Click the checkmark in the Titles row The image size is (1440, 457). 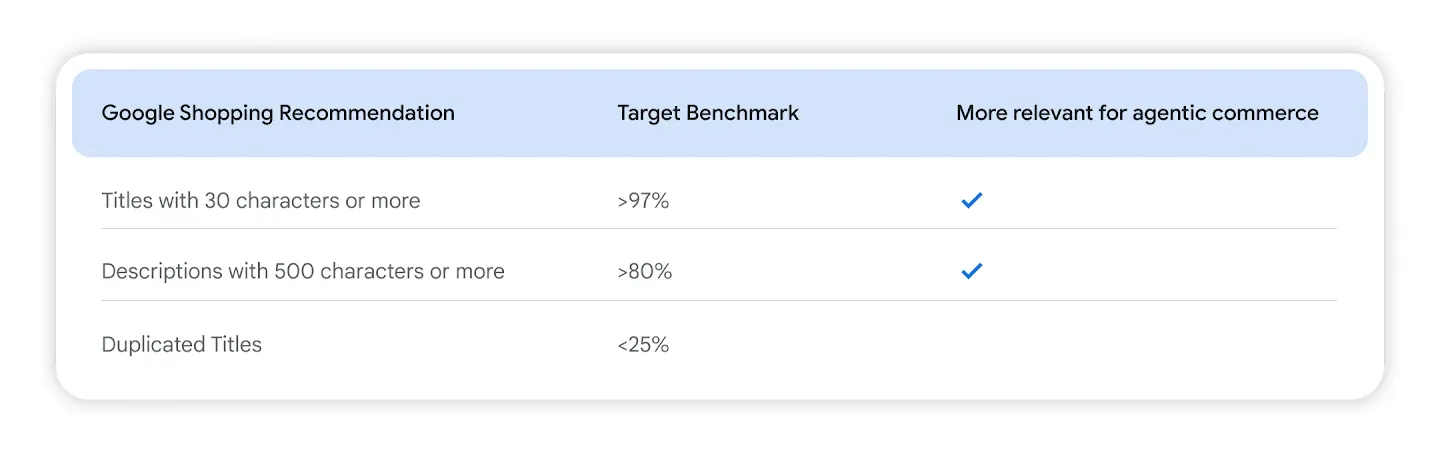971,200
